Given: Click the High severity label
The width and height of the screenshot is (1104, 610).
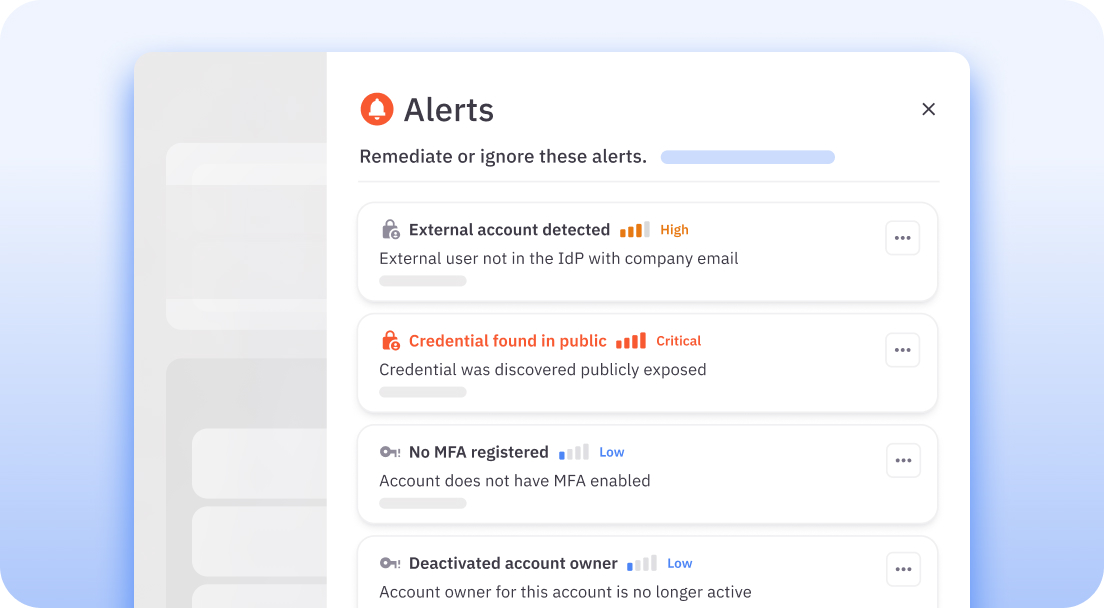Looking at the screenshot, I should pos(674,229).
